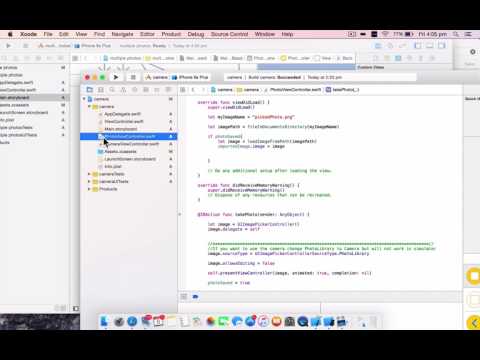Click the Finder icon in the Dock
This screenshot has height=360, width=480.
[x=105, y=321]
